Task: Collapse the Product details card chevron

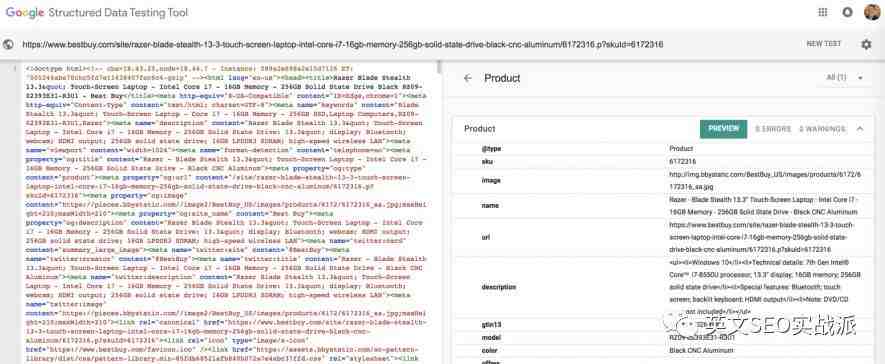Action: tap(860, 129)
